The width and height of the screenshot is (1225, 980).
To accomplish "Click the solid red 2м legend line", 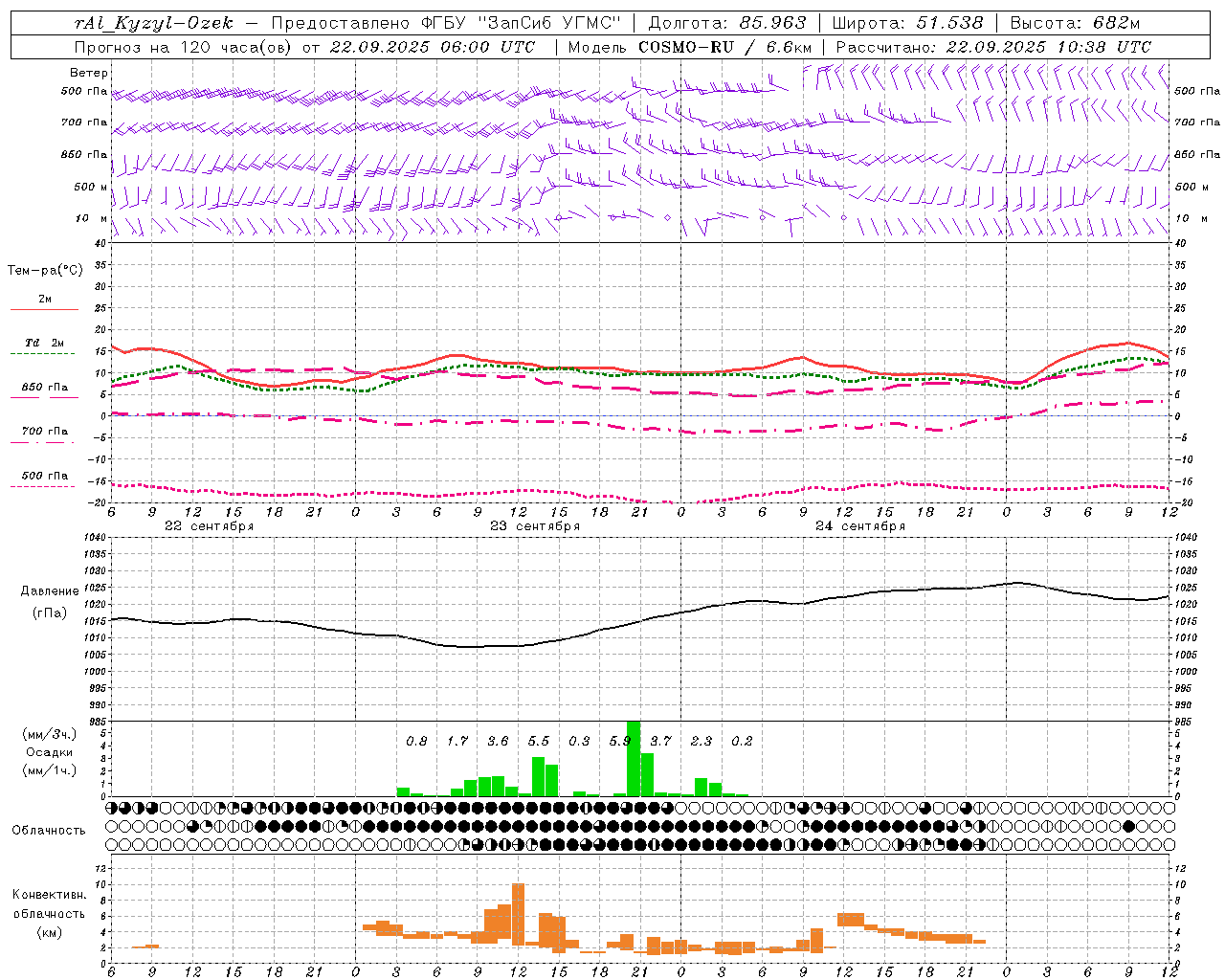I will [x=44, y=309].
